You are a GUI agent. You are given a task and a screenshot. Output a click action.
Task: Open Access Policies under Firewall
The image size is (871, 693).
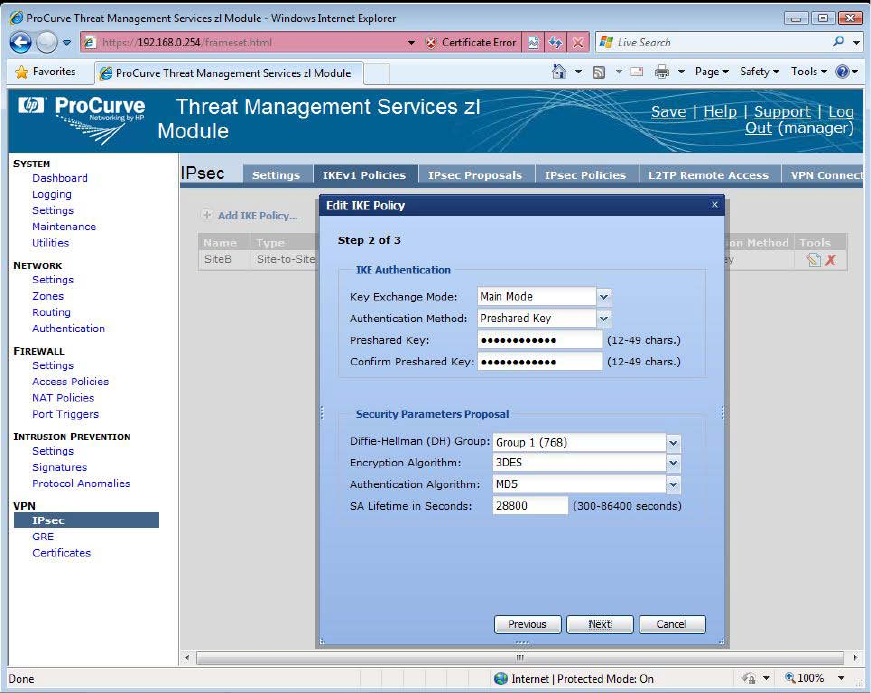tap(71, 381)
